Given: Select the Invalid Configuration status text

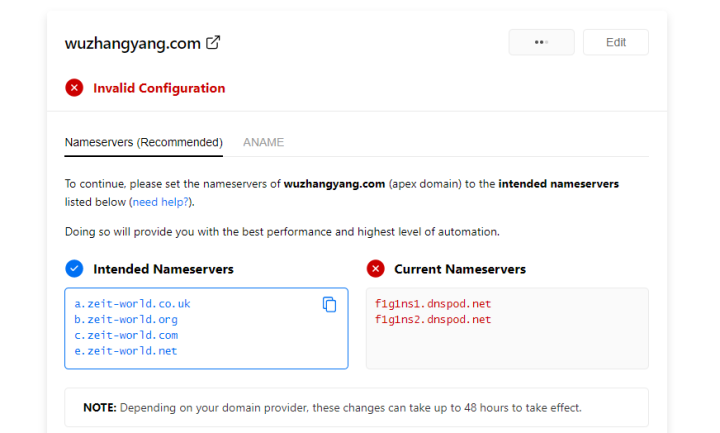Looking at the screenshot, I should pos(159,88).
